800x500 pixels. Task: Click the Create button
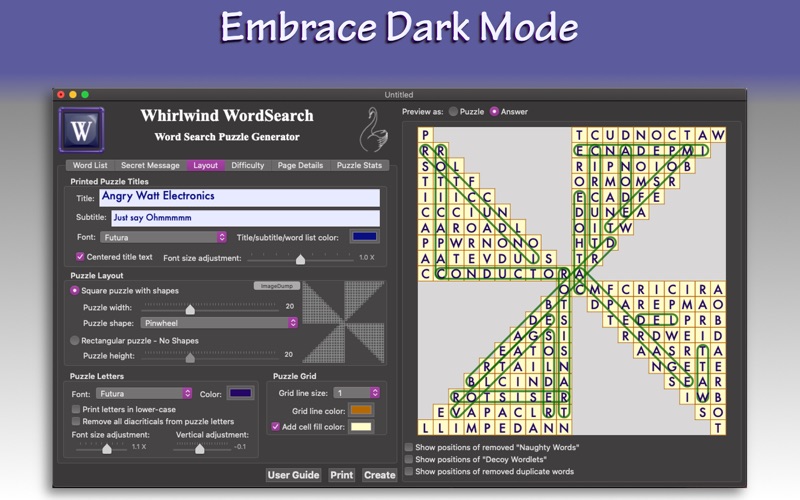[380, 475]
